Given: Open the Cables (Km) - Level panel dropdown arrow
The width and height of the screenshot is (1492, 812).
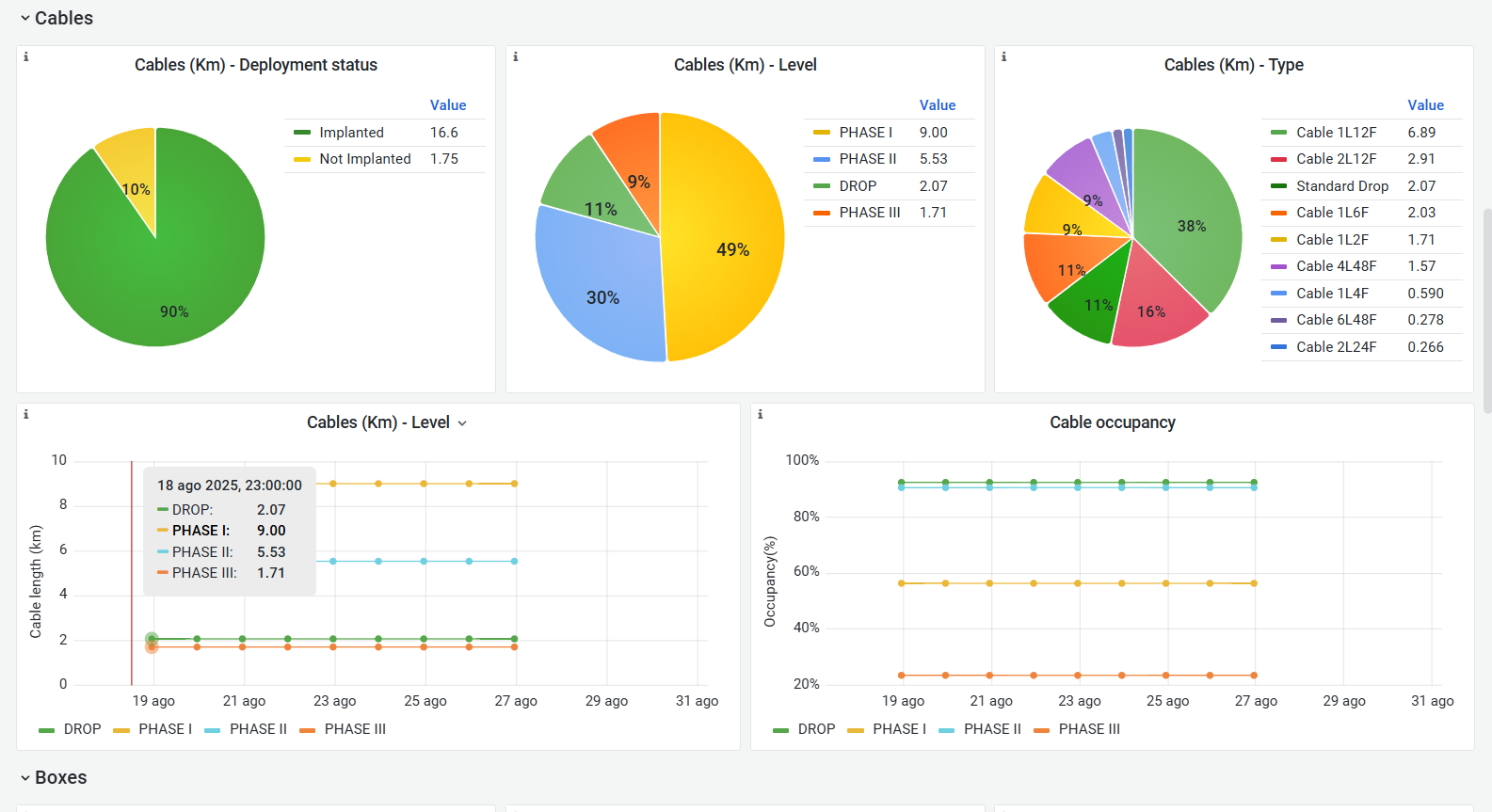Looking at the screenshot, I should 462,423.
